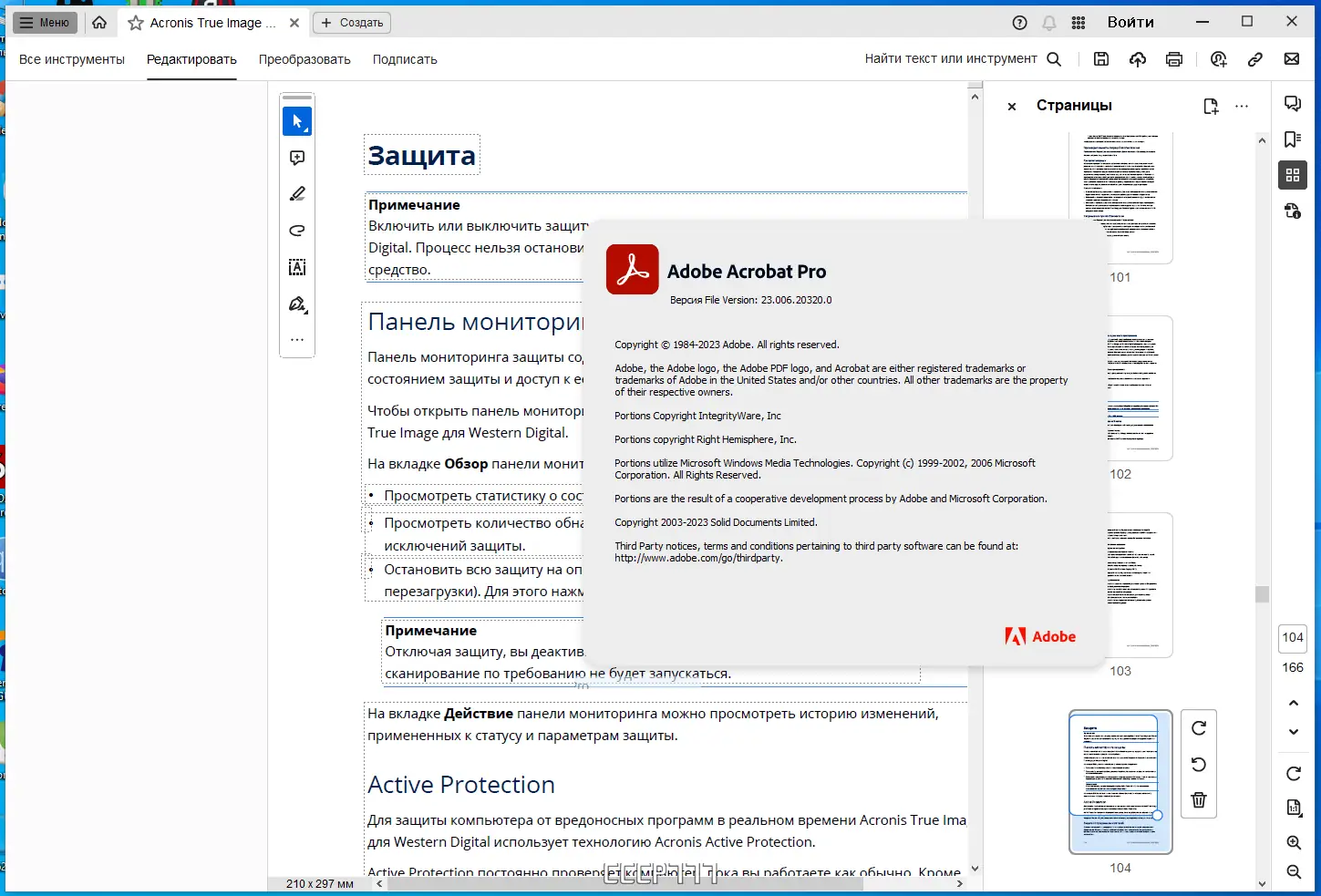Toggle the page thumbnails panel icon
This screenshot has height=896, width=1321.
(x=1293, y=175)
